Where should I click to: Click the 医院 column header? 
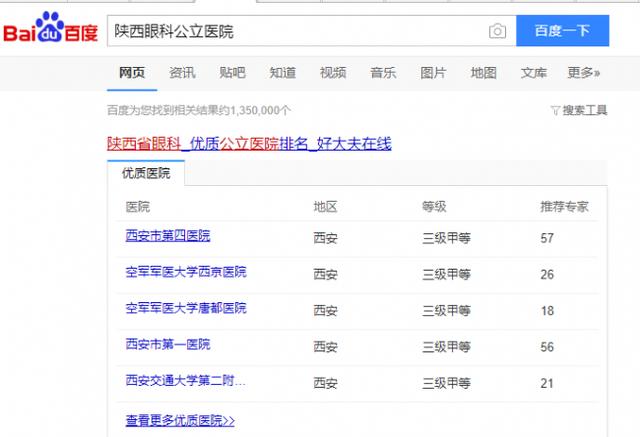click(138, 207)
